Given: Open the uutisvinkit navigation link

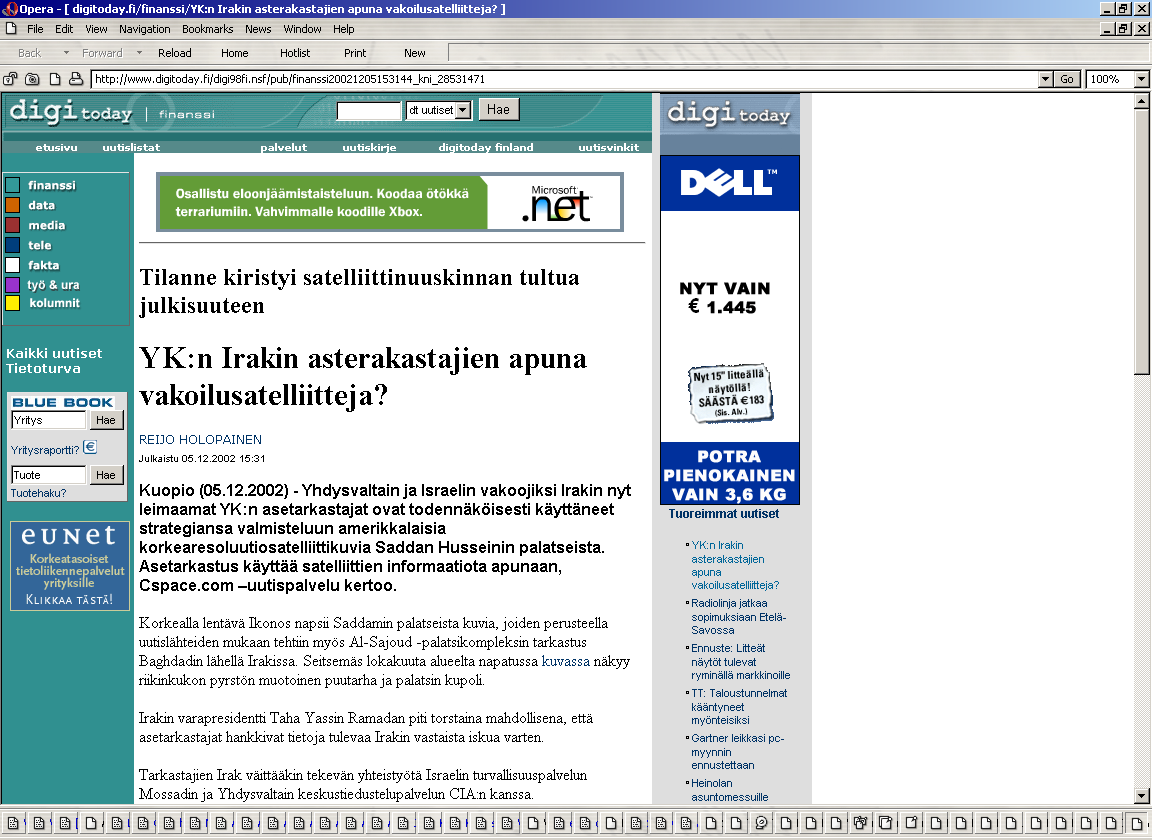Looking at the screenshot, I should pyautogui.click(x=608, y=147).
